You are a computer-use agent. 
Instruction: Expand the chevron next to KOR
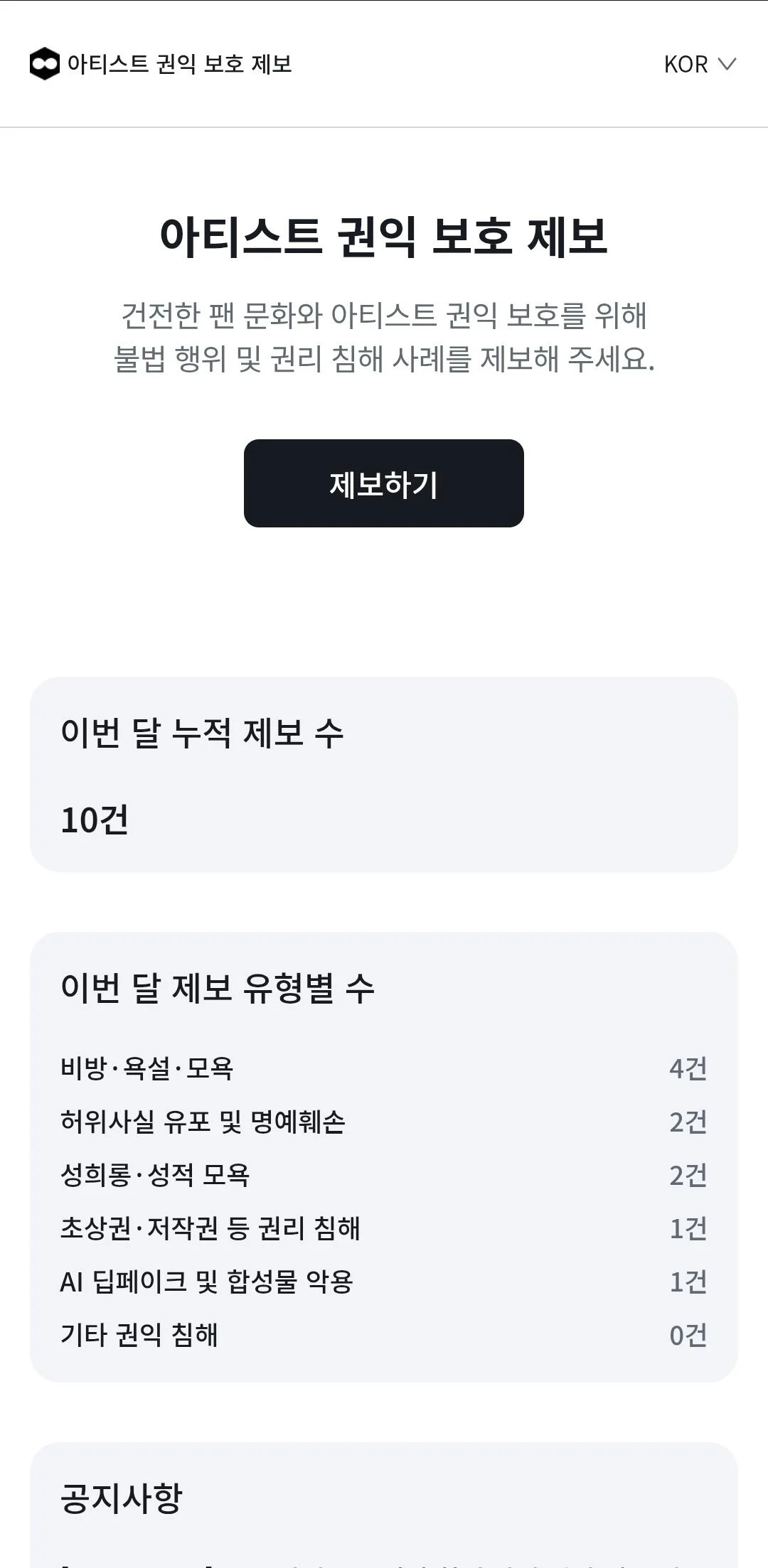coord(727,64)
